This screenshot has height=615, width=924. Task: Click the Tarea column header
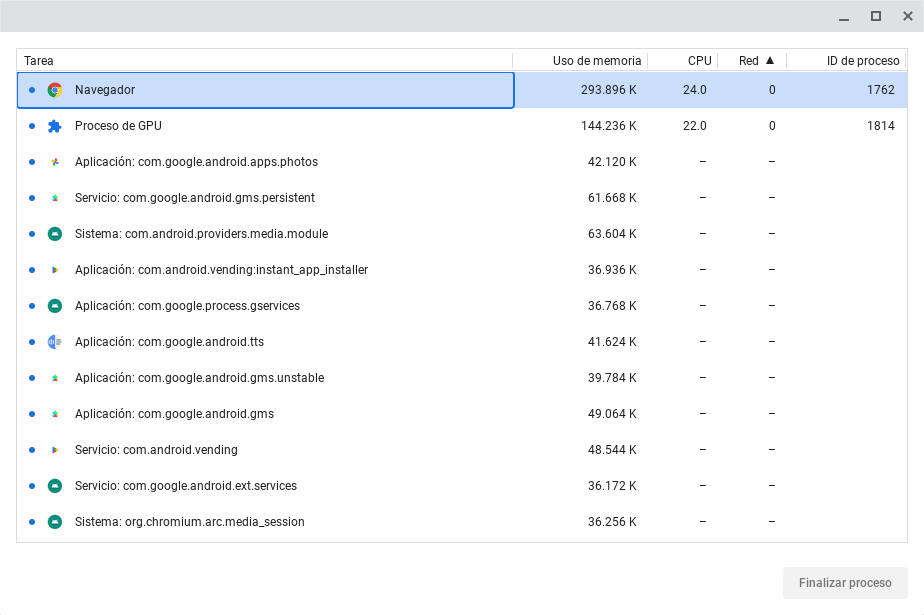38,60
